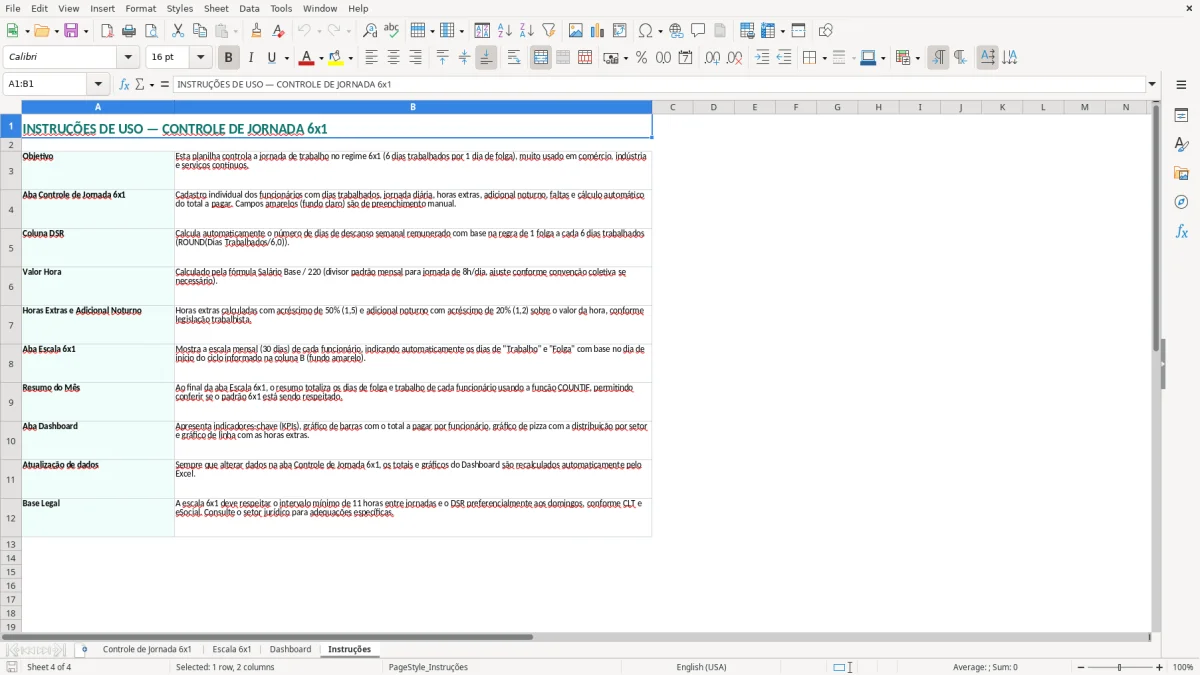Expand the Name Box dropdown
This screenshot has width=1200, height=675.
[x=98, y=84]
